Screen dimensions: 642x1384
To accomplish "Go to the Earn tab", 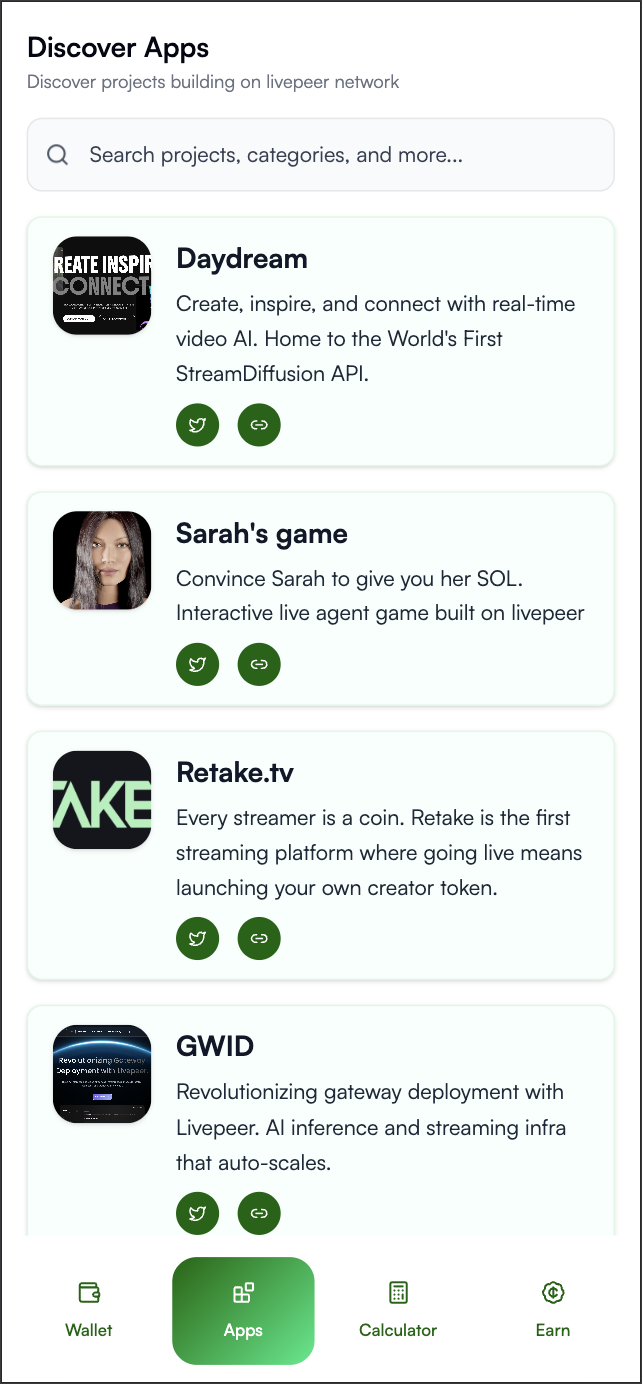I will point(552,1310).
